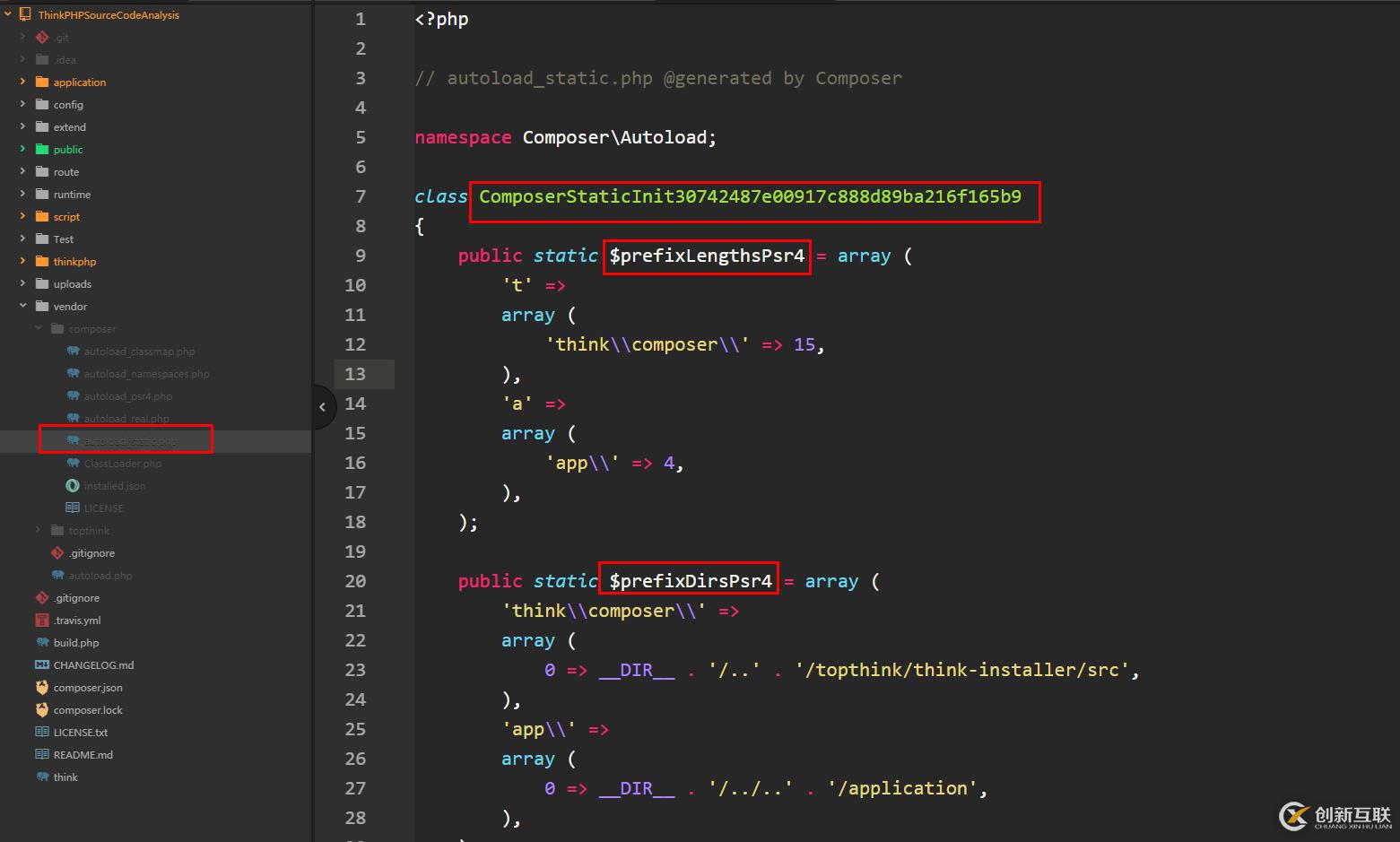The width and height of the screenshot is (1400, 842).
Task: Click the PHP elephant icon beside build.php
Action: click(x=42, y=643)
